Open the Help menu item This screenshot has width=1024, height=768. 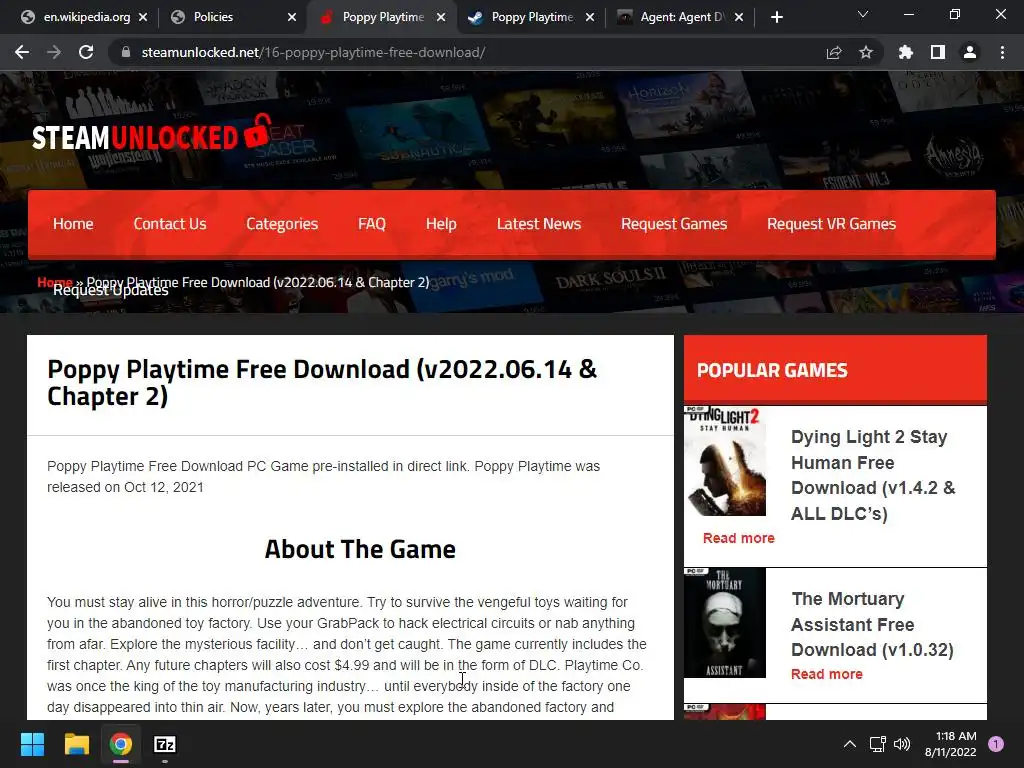(441, 224)
